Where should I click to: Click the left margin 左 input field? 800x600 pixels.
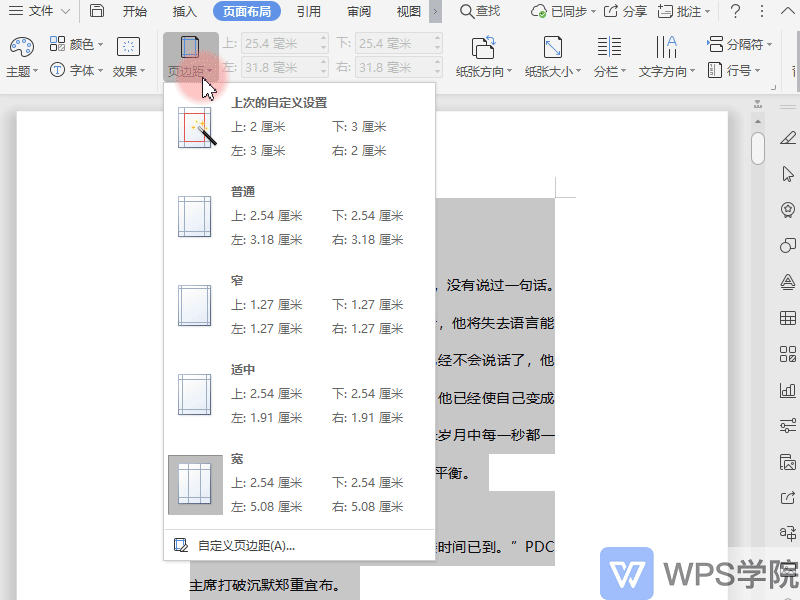[284, 67]
